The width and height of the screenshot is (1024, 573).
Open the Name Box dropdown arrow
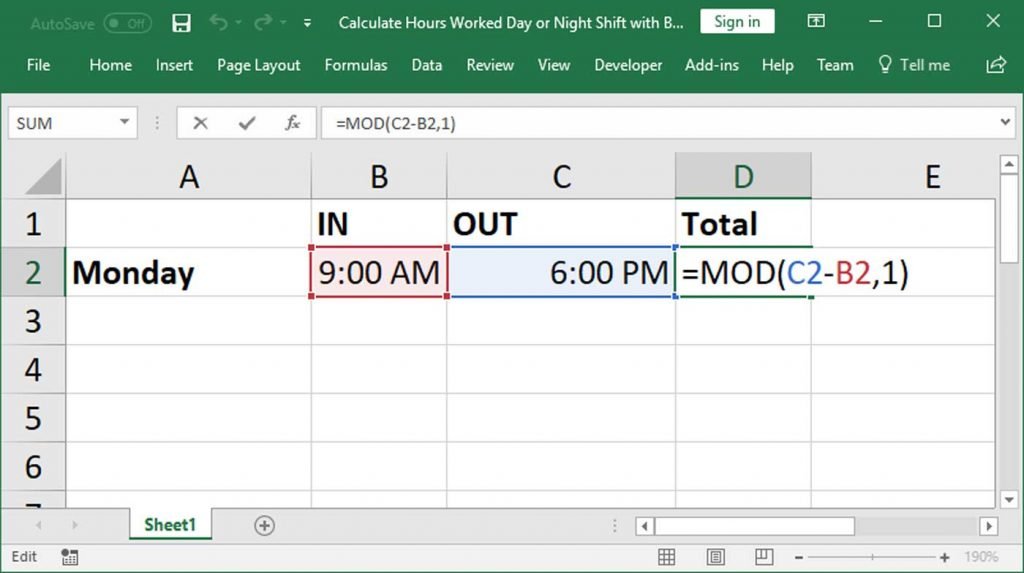click(125, 123)
